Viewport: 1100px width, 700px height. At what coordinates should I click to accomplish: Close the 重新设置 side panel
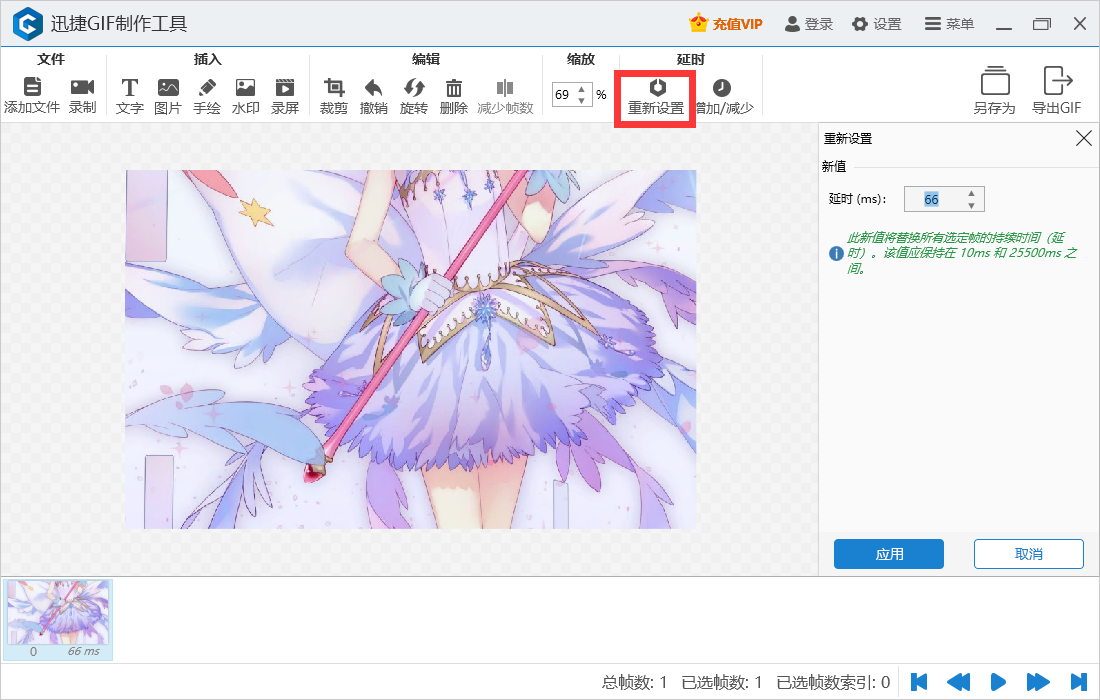(x=1083, y=138)
